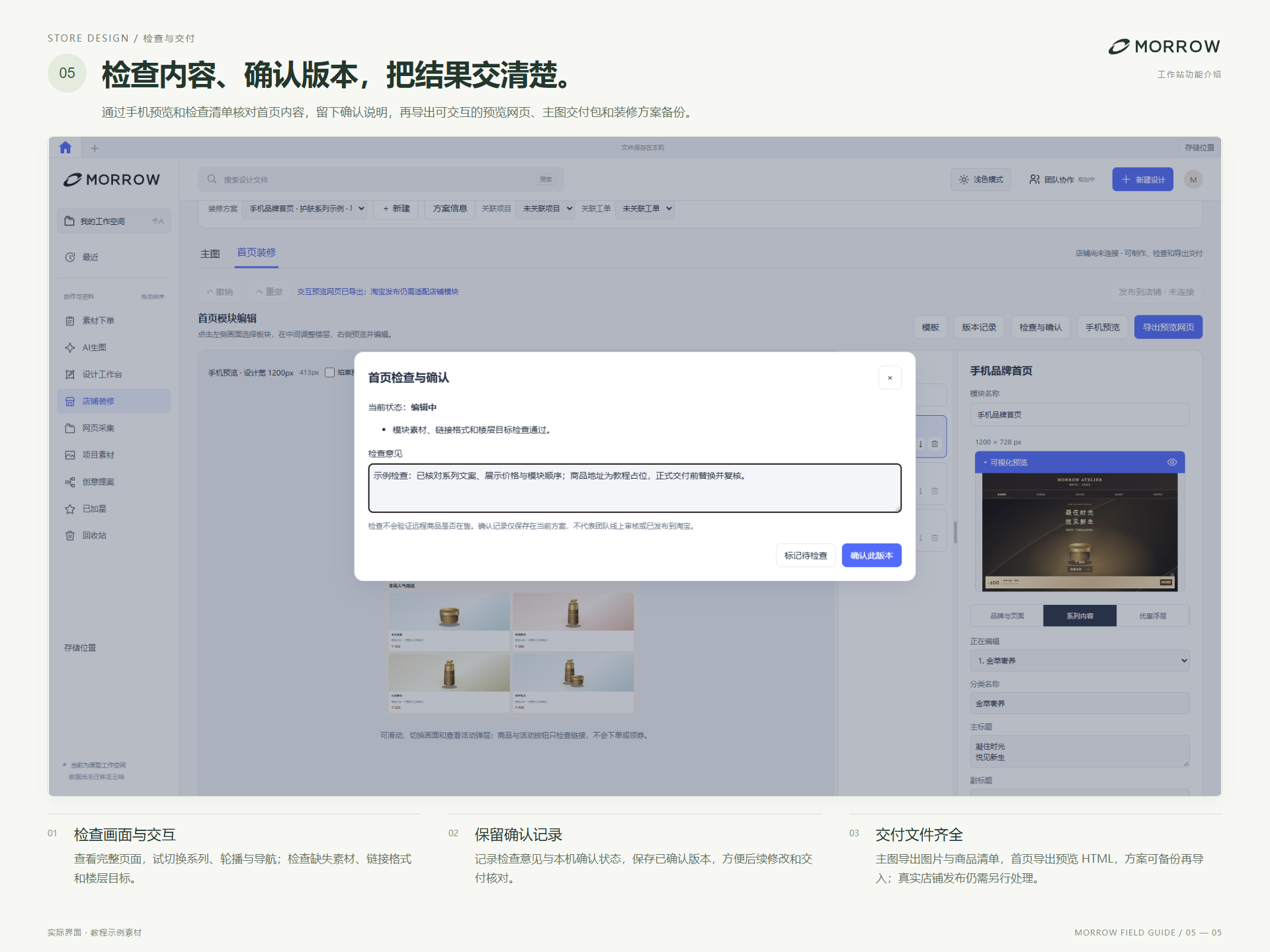
Task: Toggle eye icon on 可视化预览
Action: pos(1171,462)
